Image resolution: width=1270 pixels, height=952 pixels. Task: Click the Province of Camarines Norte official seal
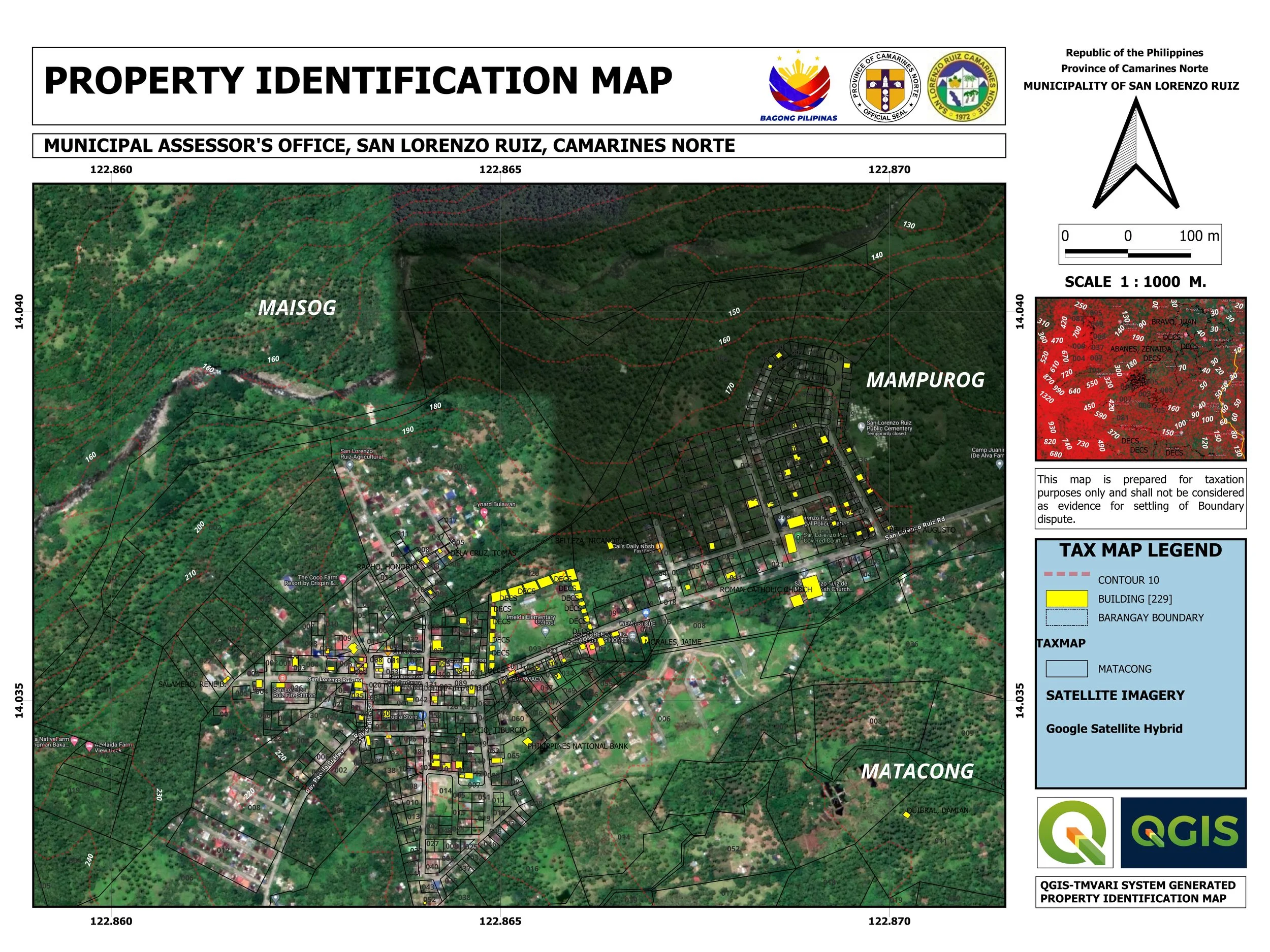[x=885, y=86]
